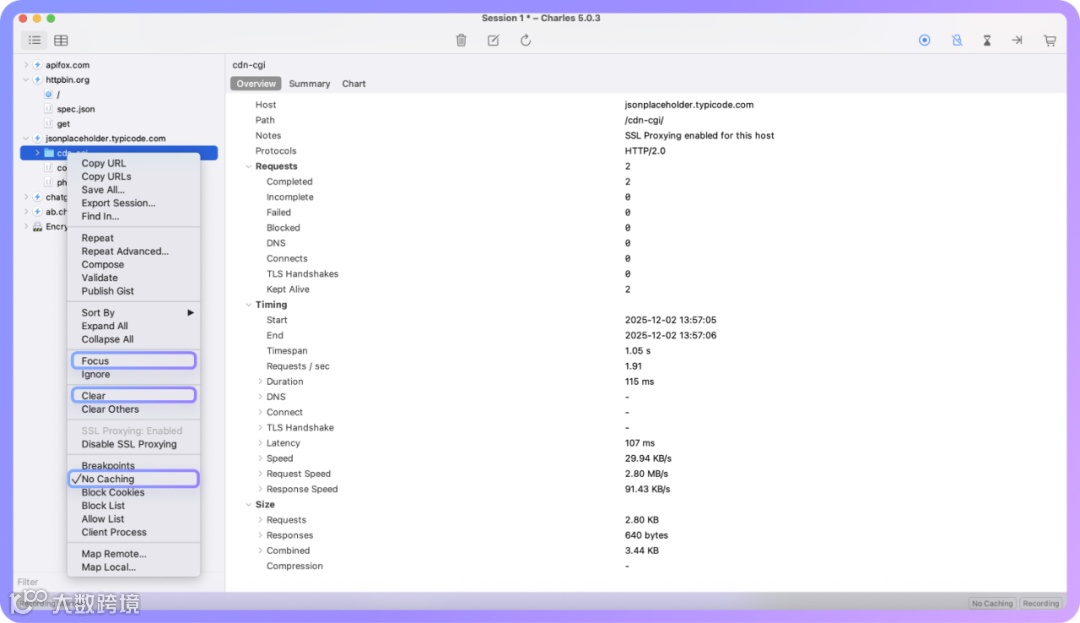Expand the Duration row
The width and height of the screenshot is (1080, 623).
click(260, 381)
